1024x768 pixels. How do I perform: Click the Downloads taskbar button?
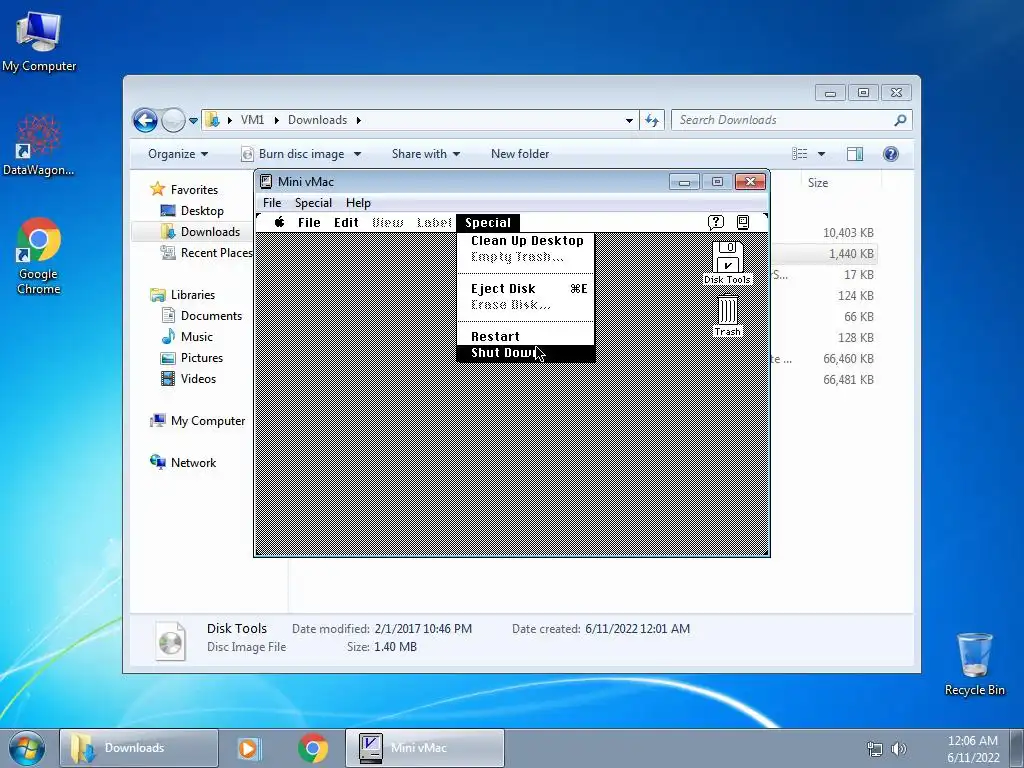[x=138, y=748]
